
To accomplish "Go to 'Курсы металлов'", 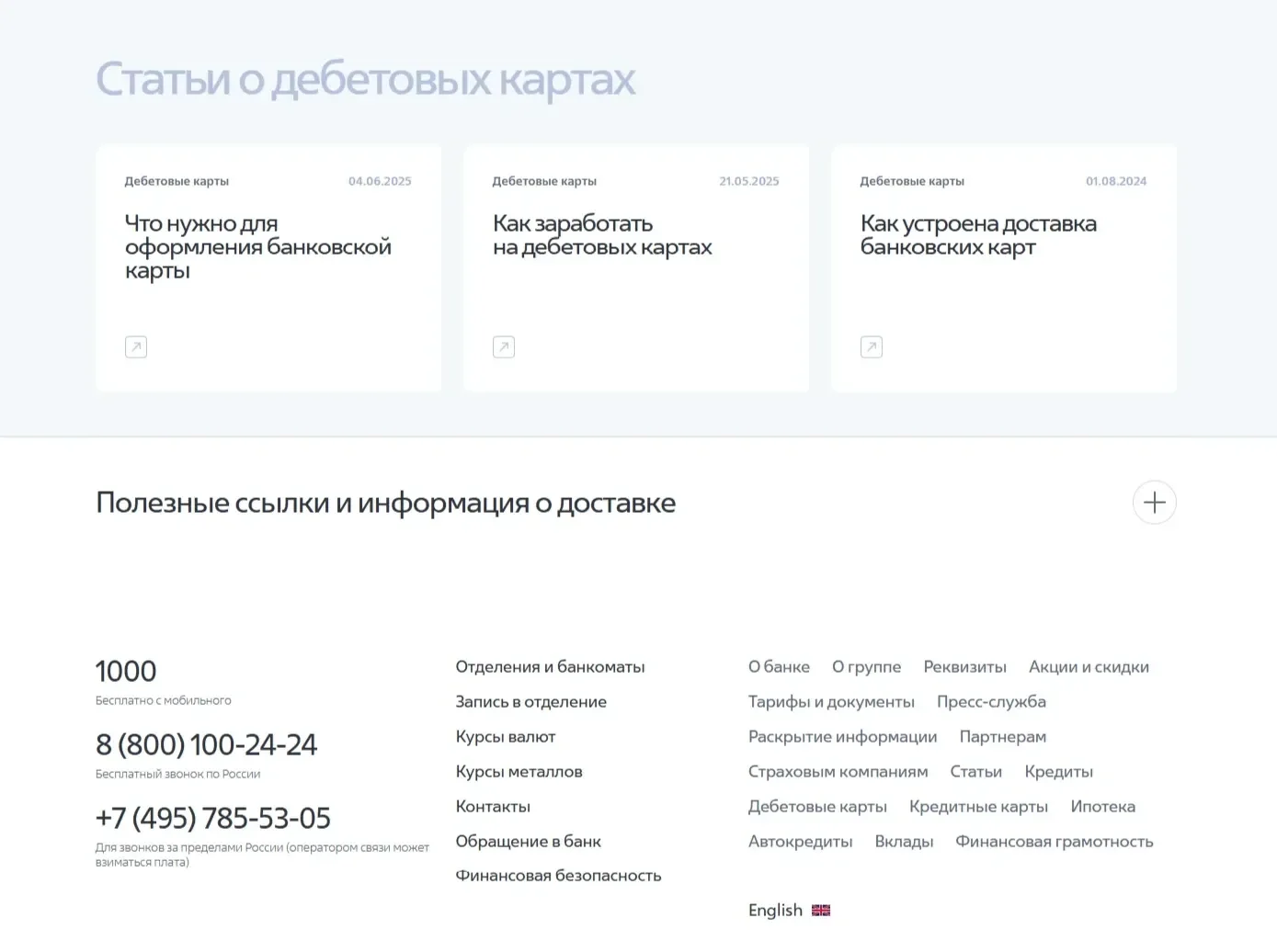I will [x=519, y=772].
